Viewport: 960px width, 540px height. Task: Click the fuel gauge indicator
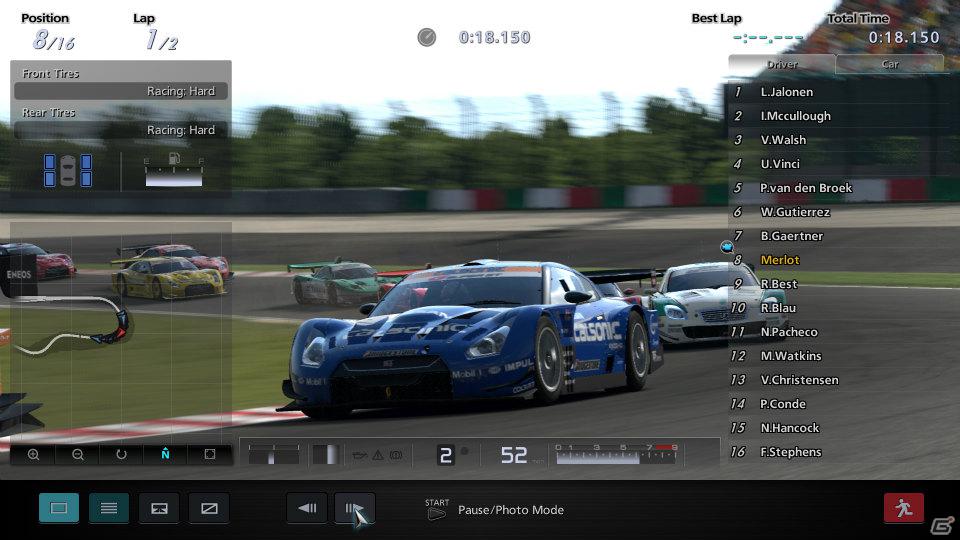[173, 171]
